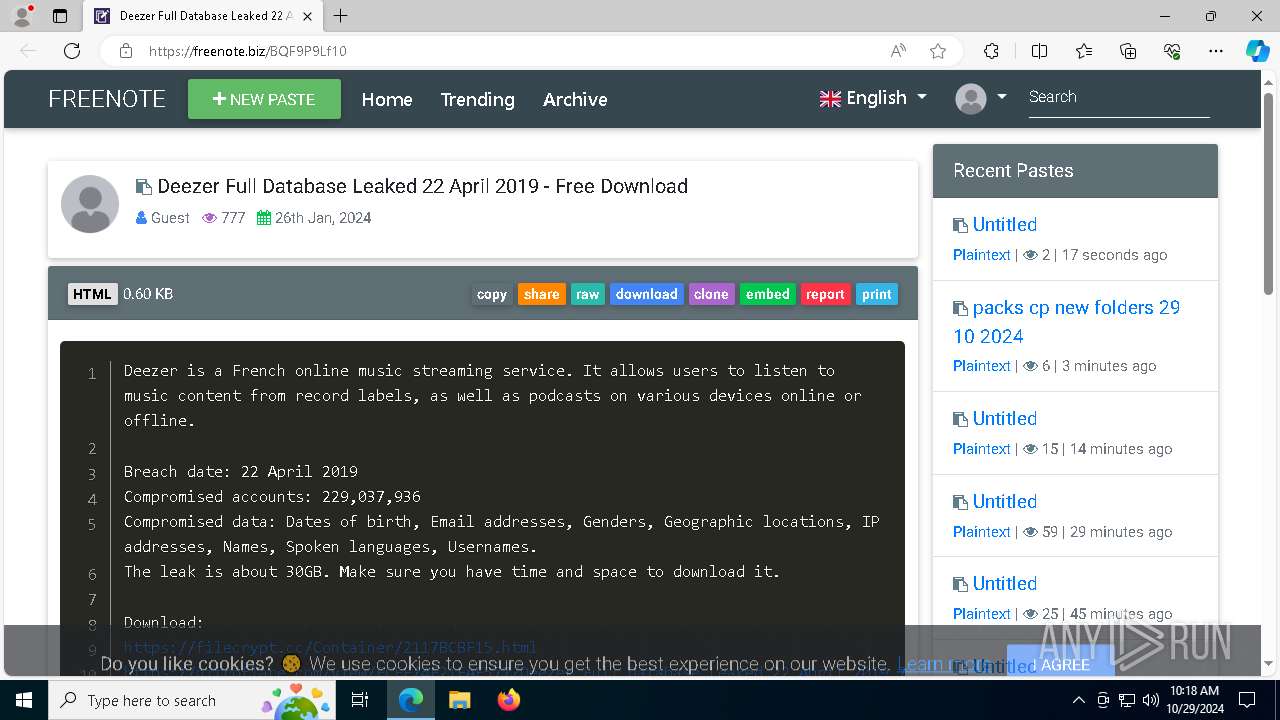Open the Copilot sidebar icon
The height and width of the screenshot is (720, 1280).
coord(1257,51)
